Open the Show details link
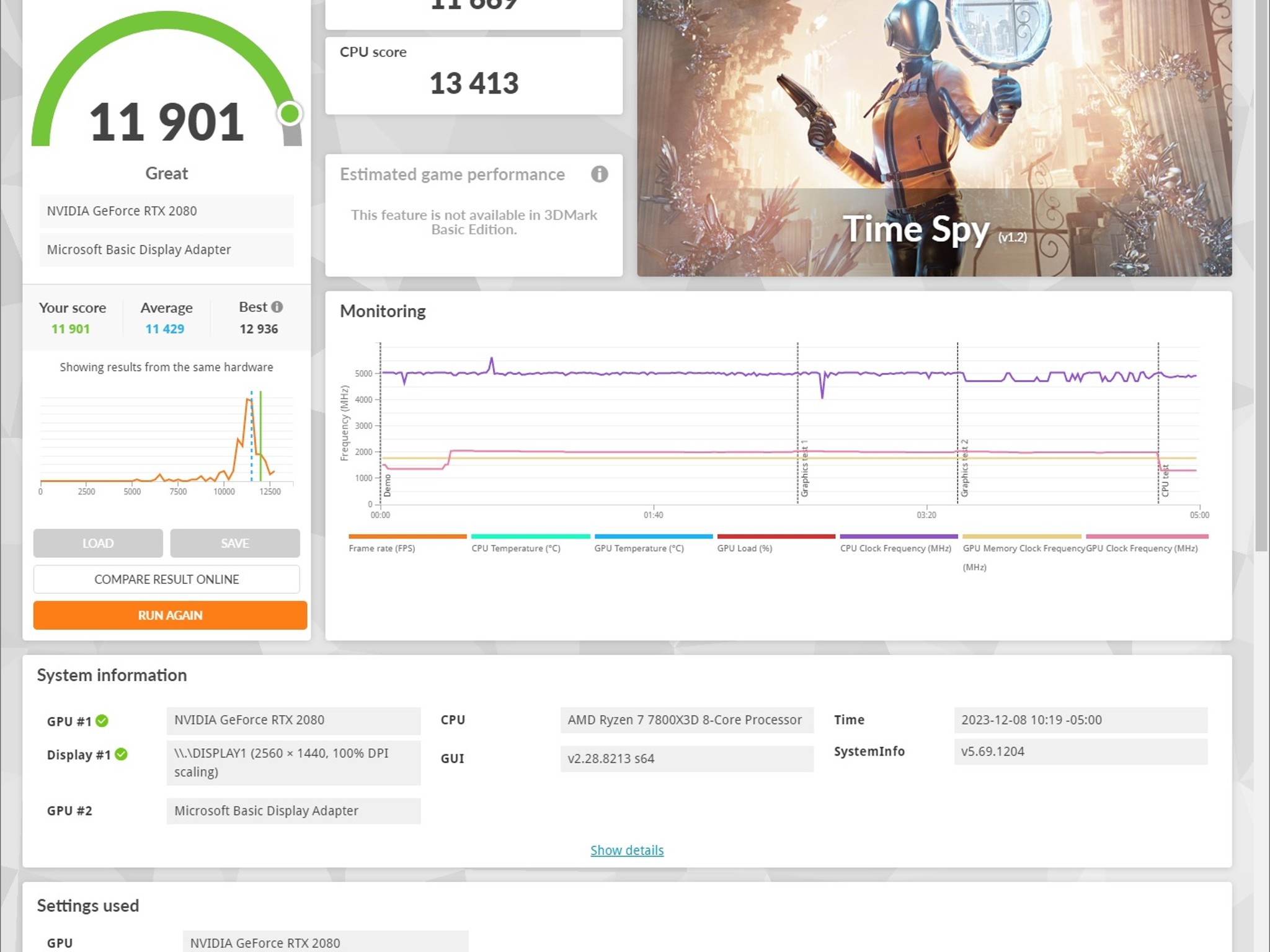This screenshot has height=952, width=1270. point(627,850)
